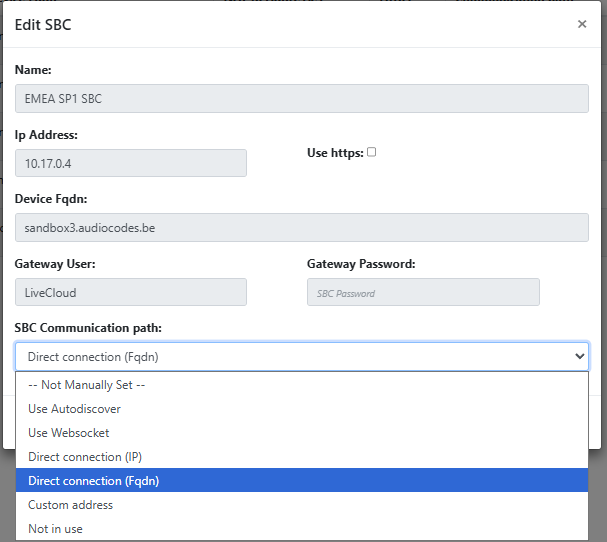Choose 'Use Autodiscover' from the list
The image size is (607, 542).
74,409
